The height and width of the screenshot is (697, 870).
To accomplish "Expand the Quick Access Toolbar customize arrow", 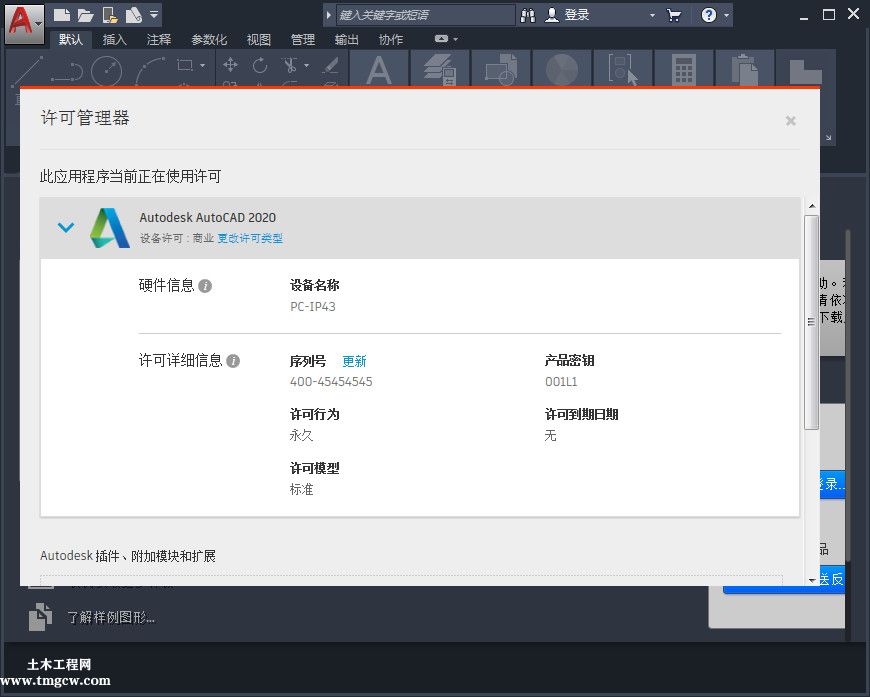I will [154, 15].
